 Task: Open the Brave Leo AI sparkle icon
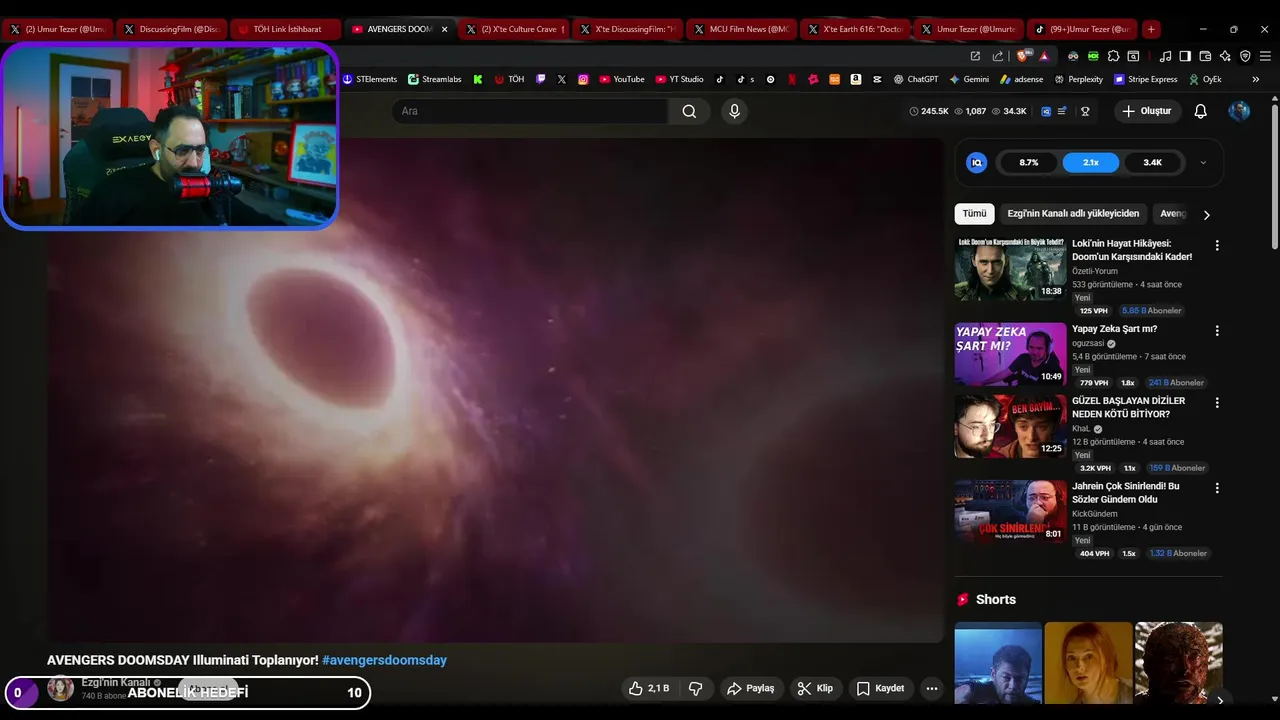coord(1225,56)
